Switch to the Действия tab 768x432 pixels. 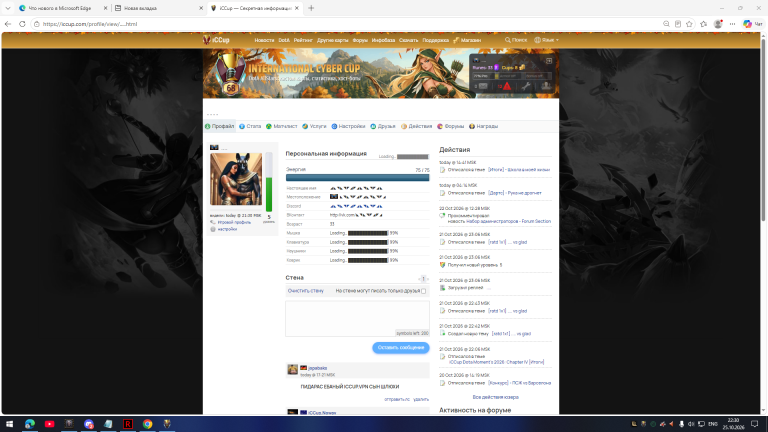(x=416, y=126)
